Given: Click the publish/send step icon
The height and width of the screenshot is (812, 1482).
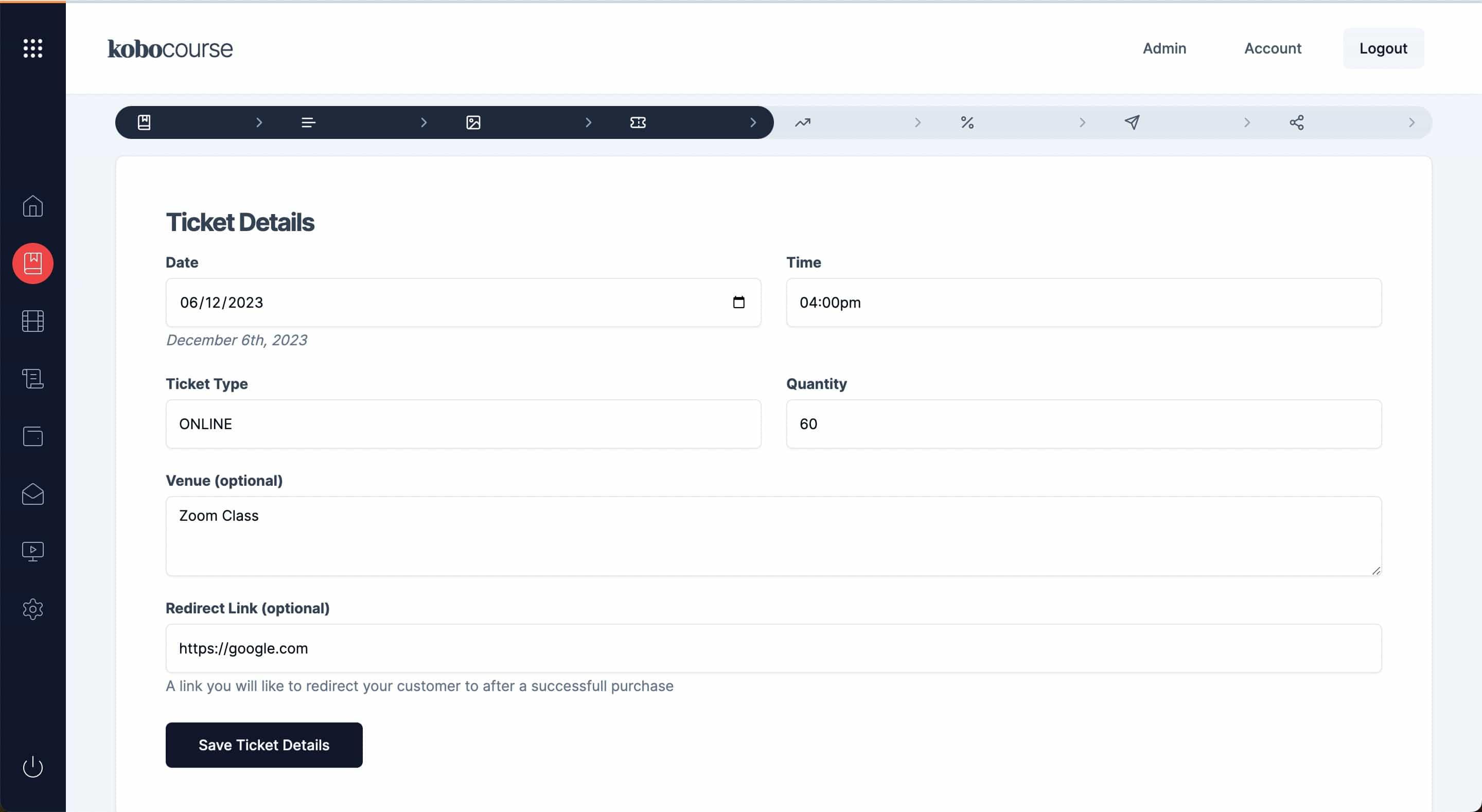Looking at the screenshot, I should point(1131,122).
